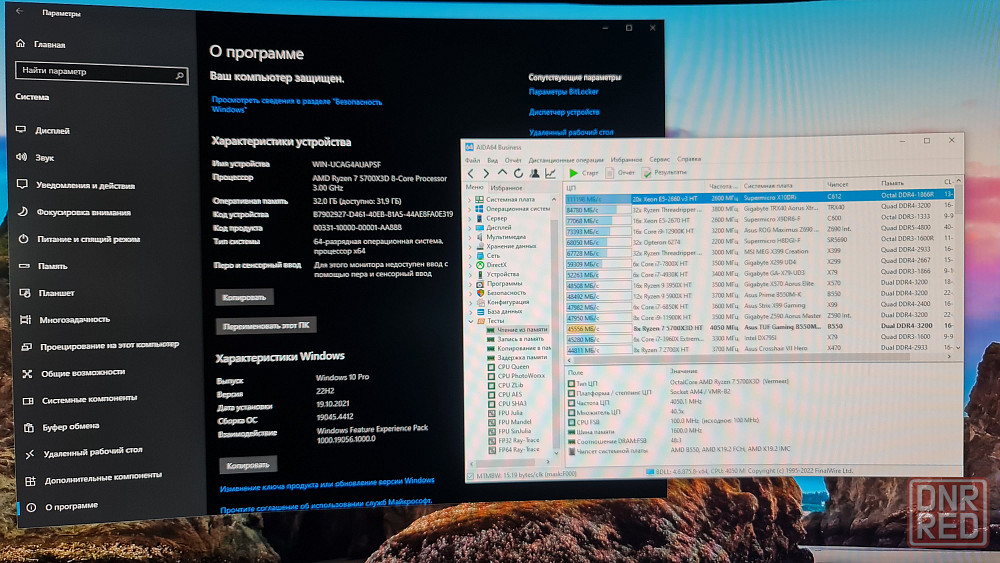1000x563 pixels.
Task: Start the benchmark with the green Старт button
Action: point(584,173)
